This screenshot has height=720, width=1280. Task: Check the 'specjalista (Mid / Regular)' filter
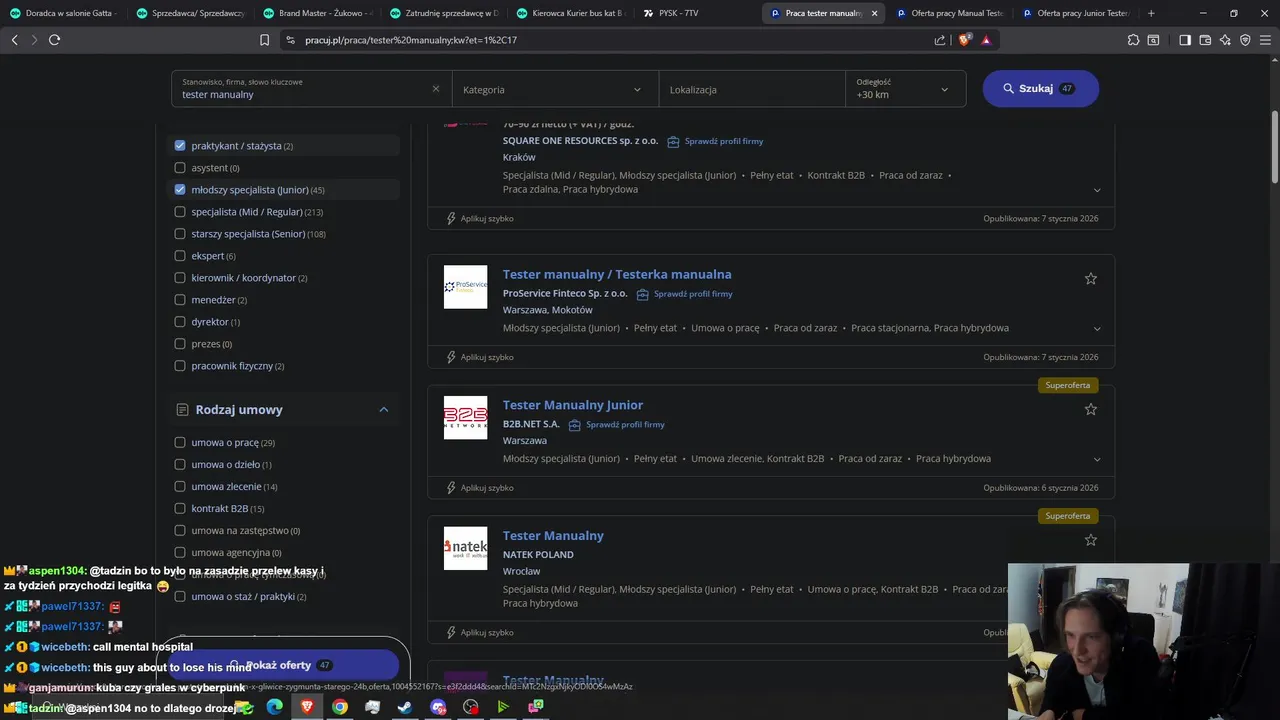point(180,212)
